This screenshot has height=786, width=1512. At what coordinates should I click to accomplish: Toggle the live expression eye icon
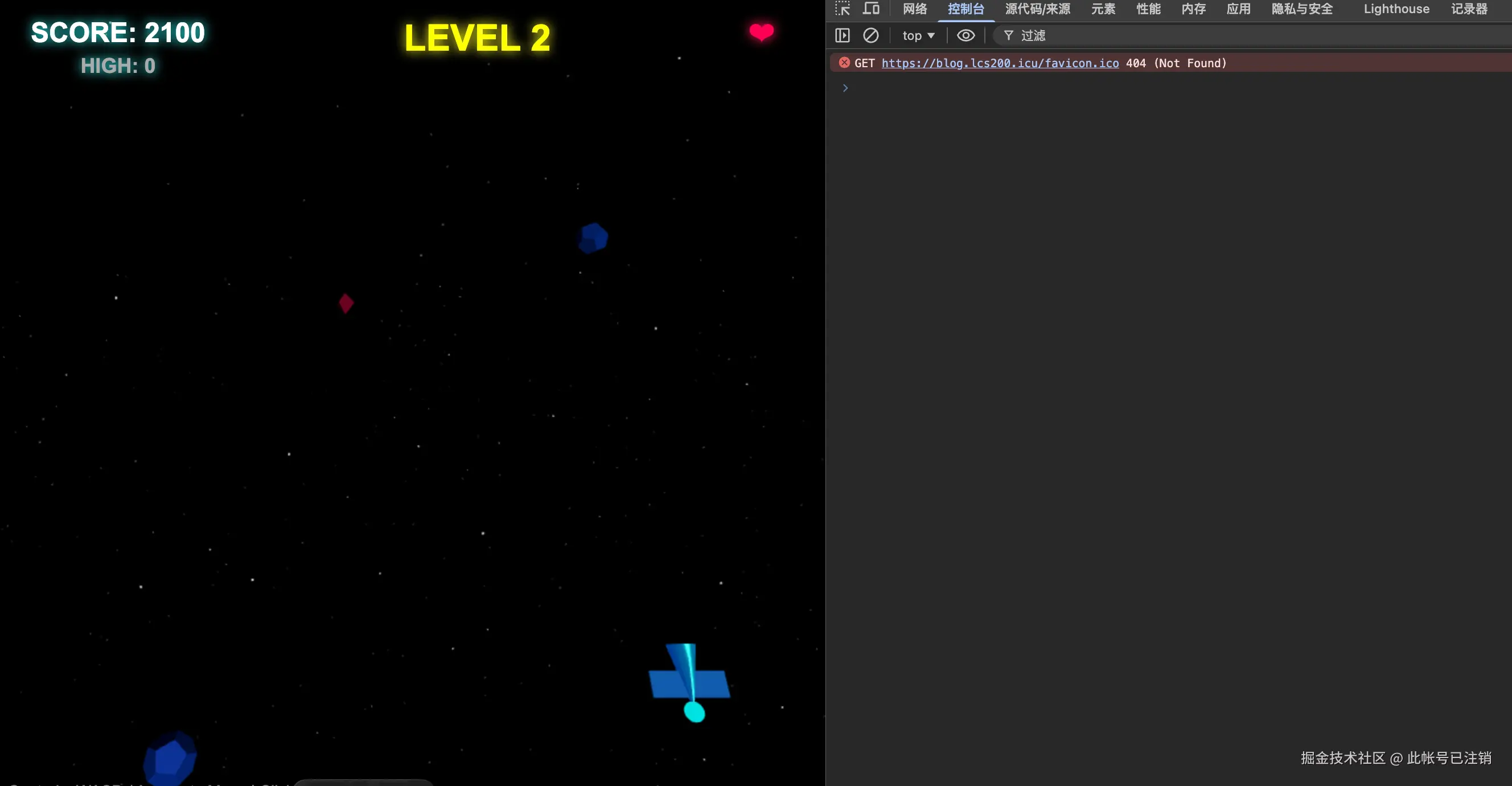[965, 36]
